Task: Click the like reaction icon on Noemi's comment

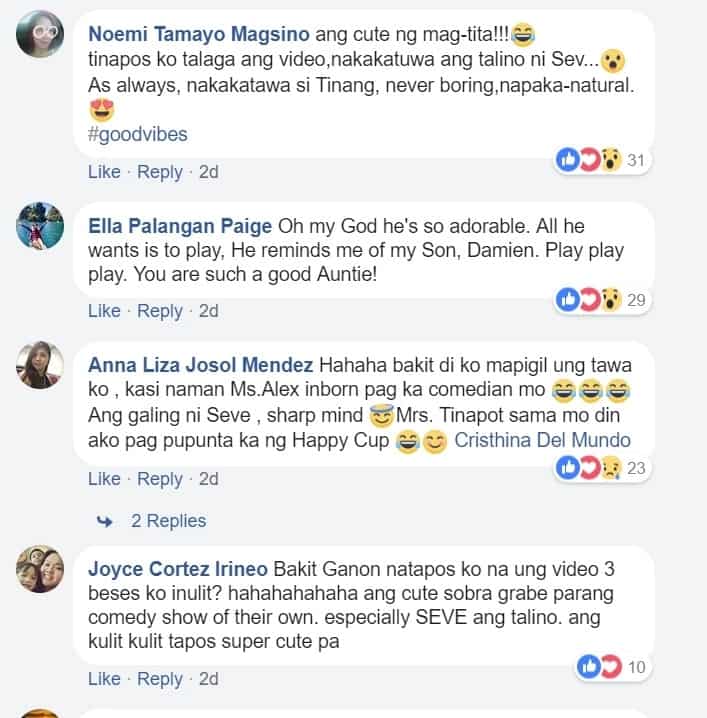Action: coord(568,160)
